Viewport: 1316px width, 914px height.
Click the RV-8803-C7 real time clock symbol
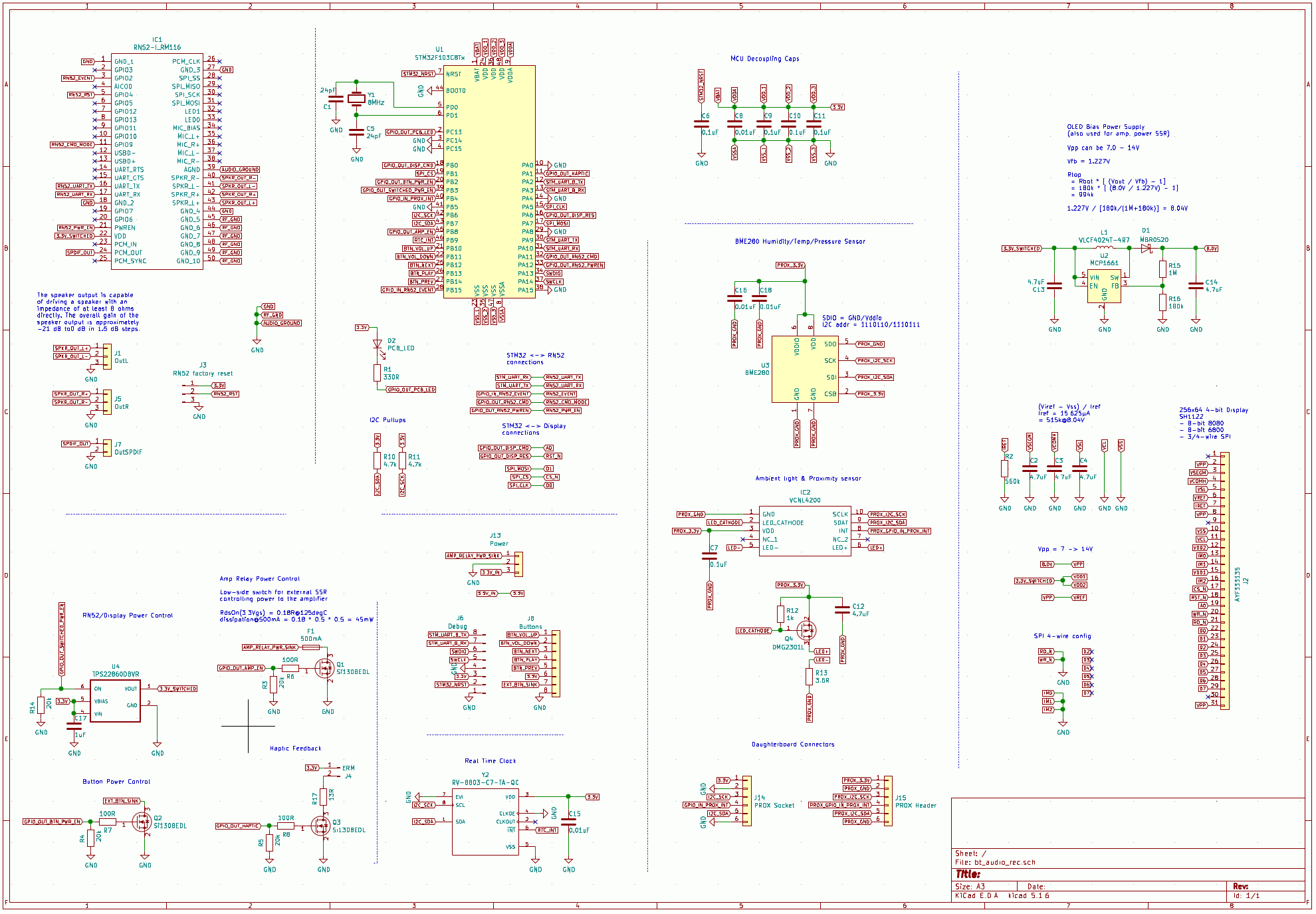485,822
